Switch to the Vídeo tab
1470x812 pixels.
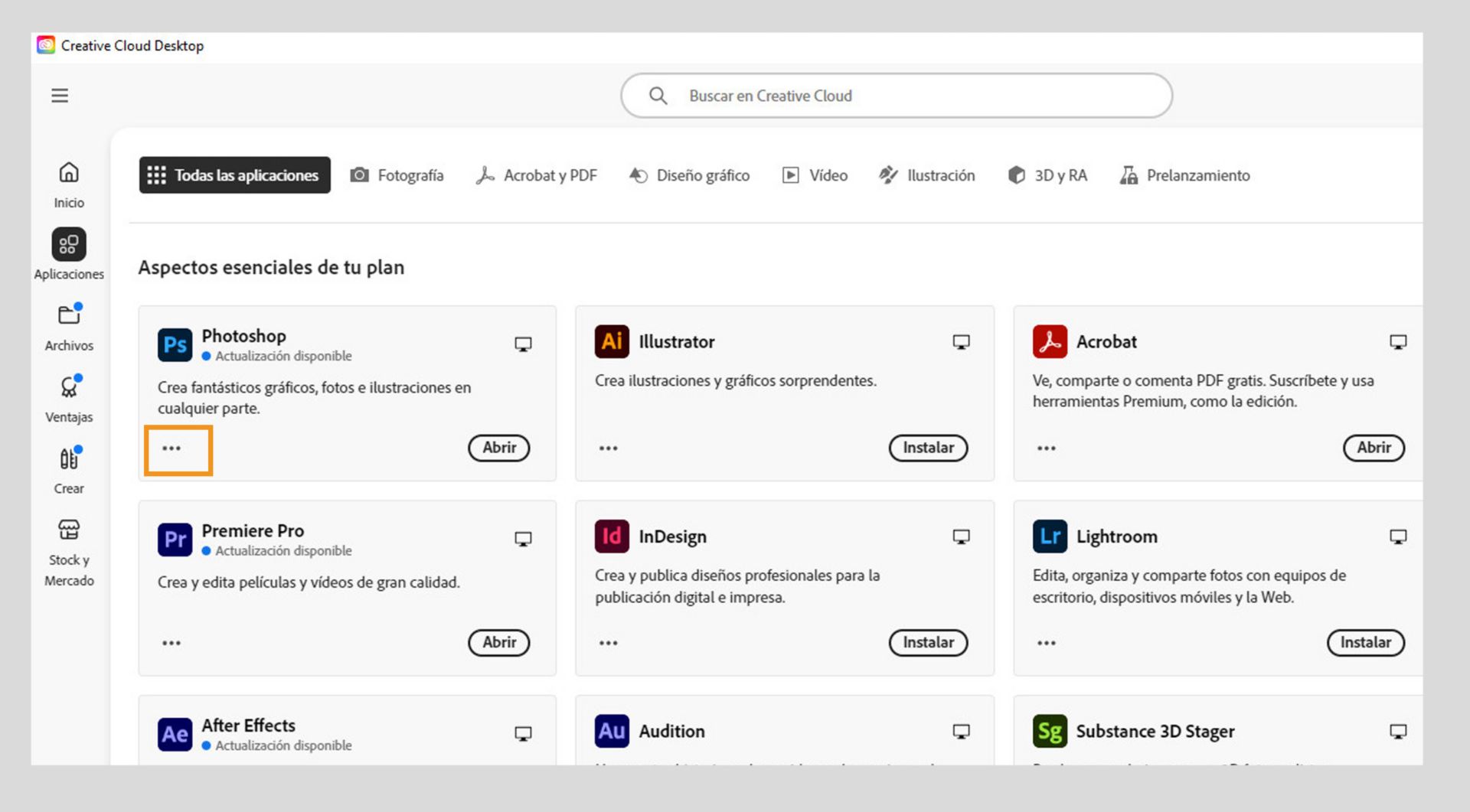point(815,175)
